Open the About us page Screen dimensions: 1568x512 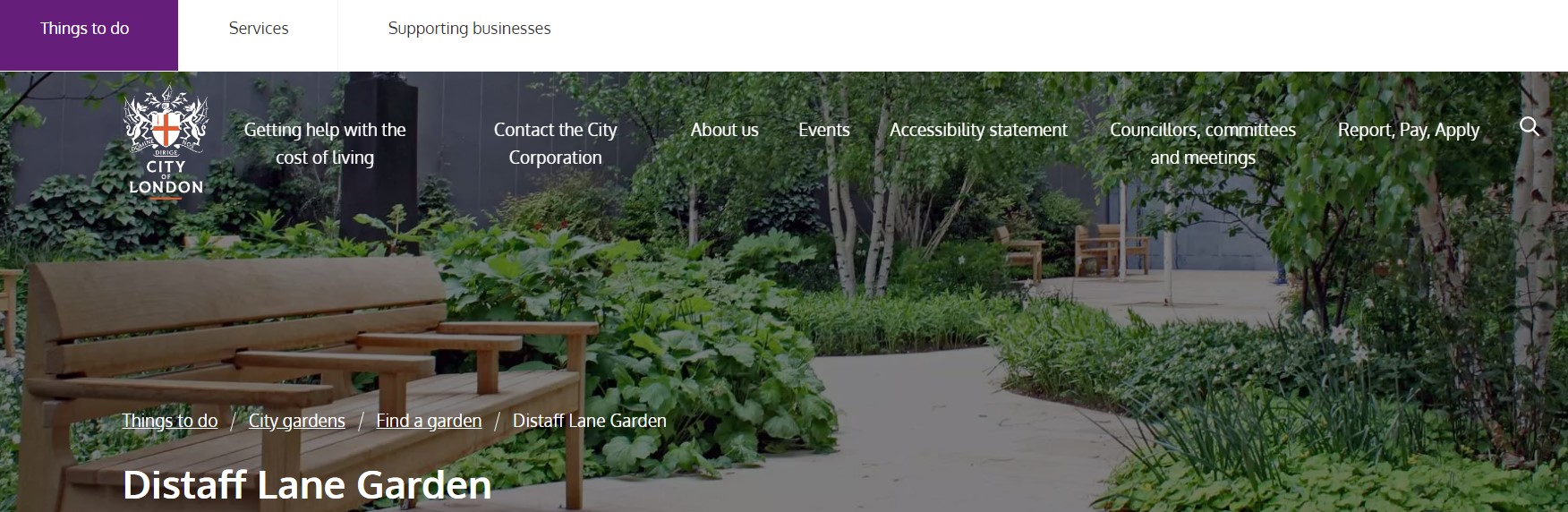coord(724,130)
